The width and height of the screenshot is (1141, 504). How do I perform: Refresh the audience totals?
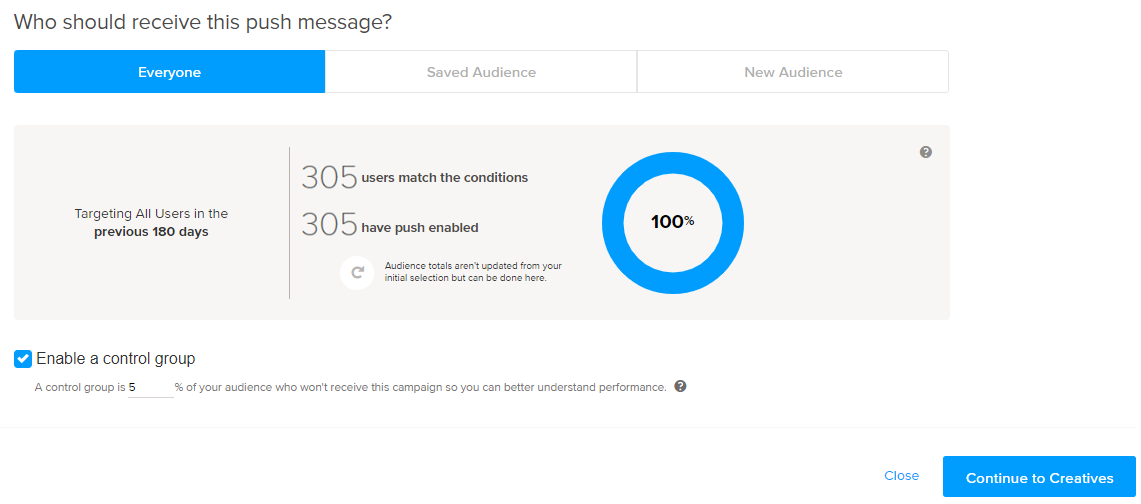coord(357,272)
